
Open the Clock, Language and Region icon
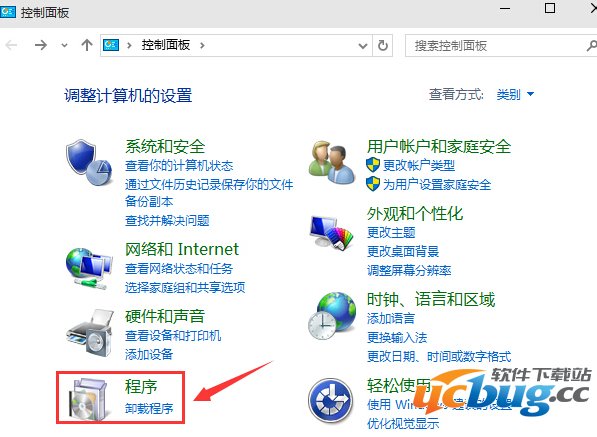(332, 316)
